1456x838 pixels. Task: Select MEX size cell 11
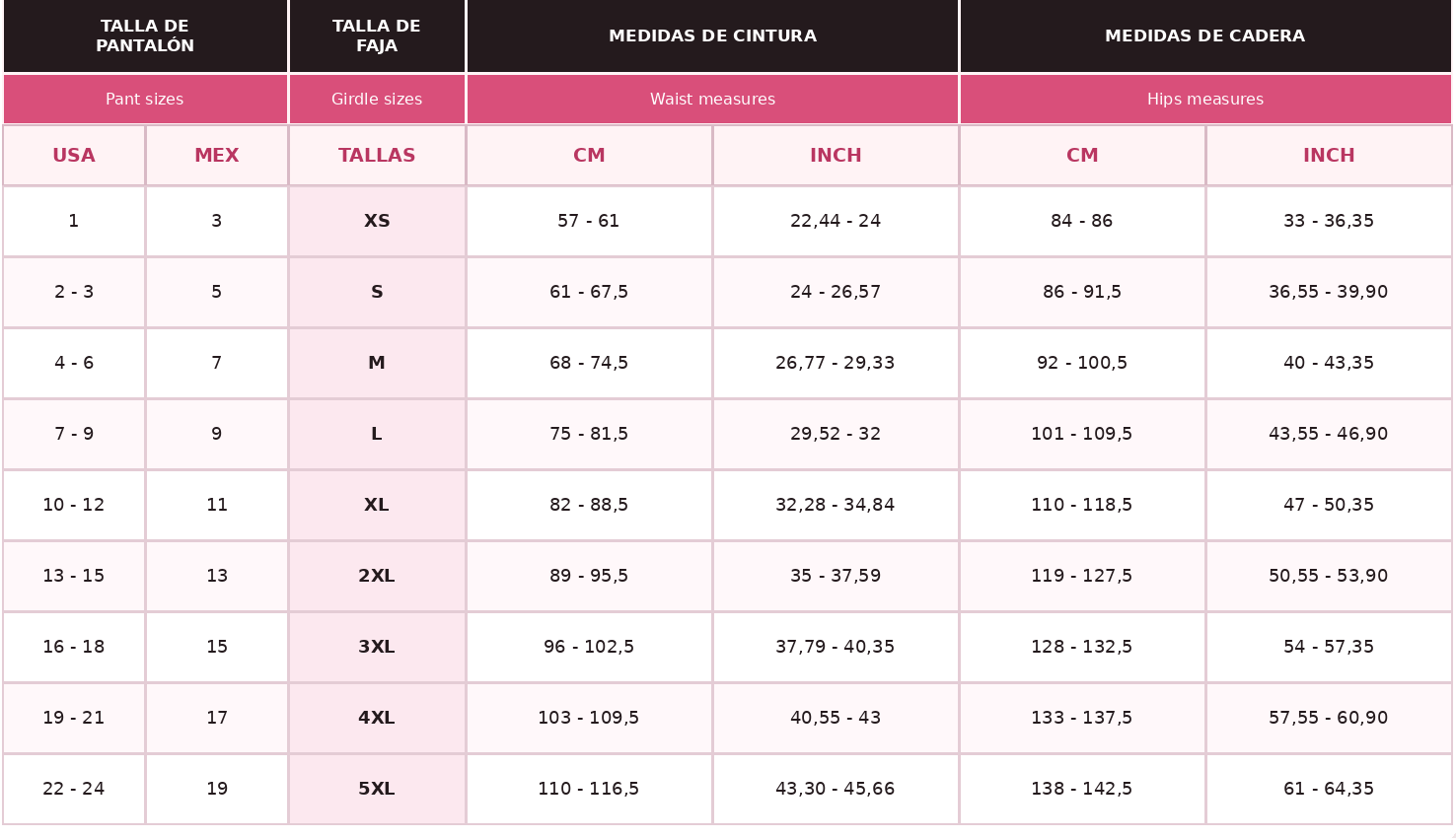pos(217,506)
